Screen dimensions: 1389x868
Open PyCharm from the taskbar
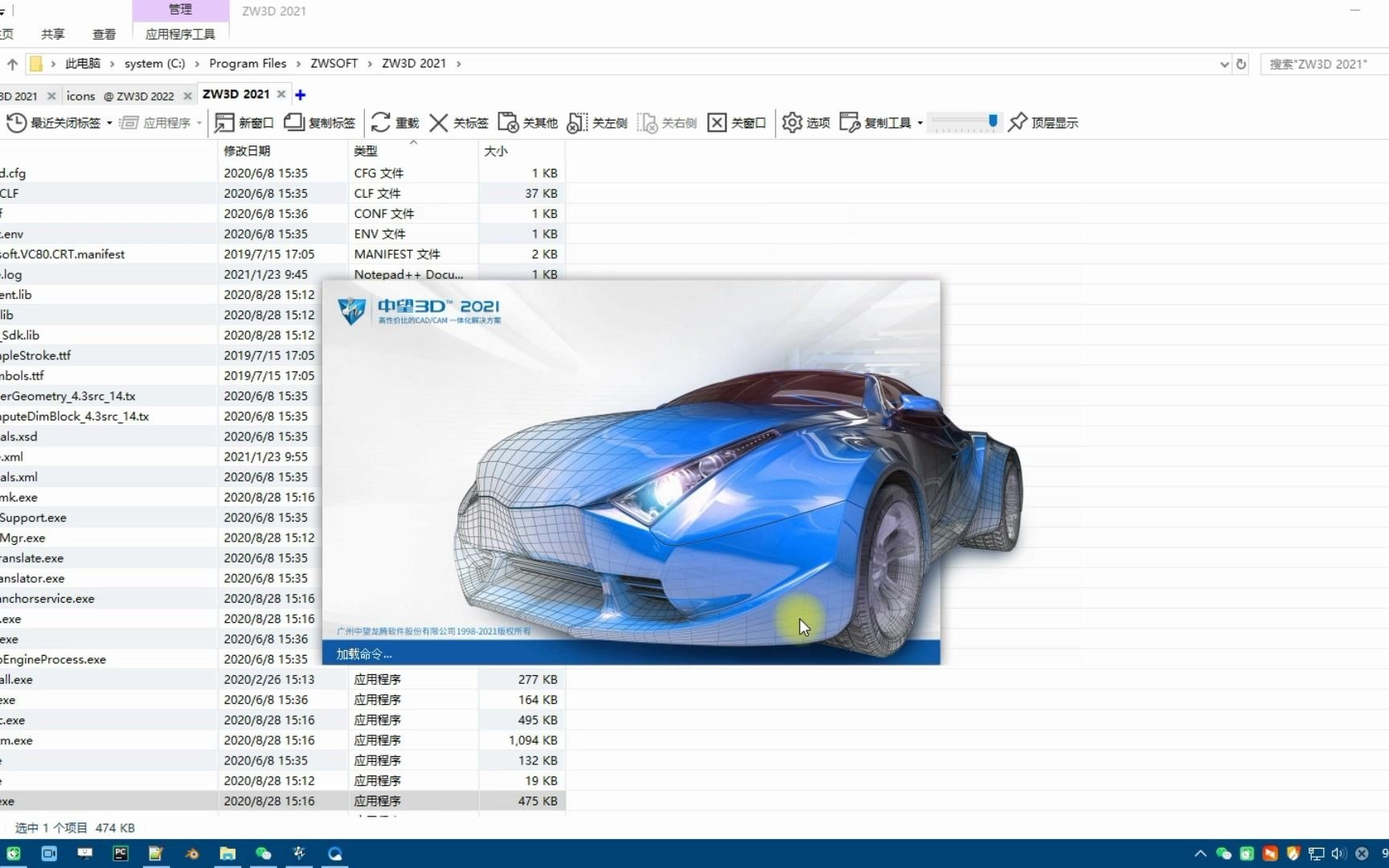point(121,854)
